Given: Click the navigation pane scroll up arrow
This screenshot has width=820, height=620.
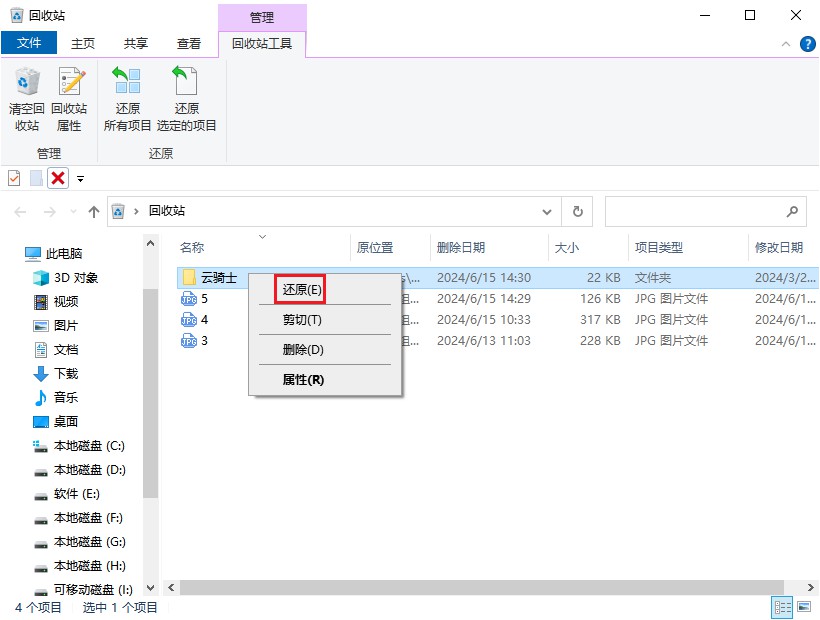Looking at the screenshot, I should pos(151,244).
